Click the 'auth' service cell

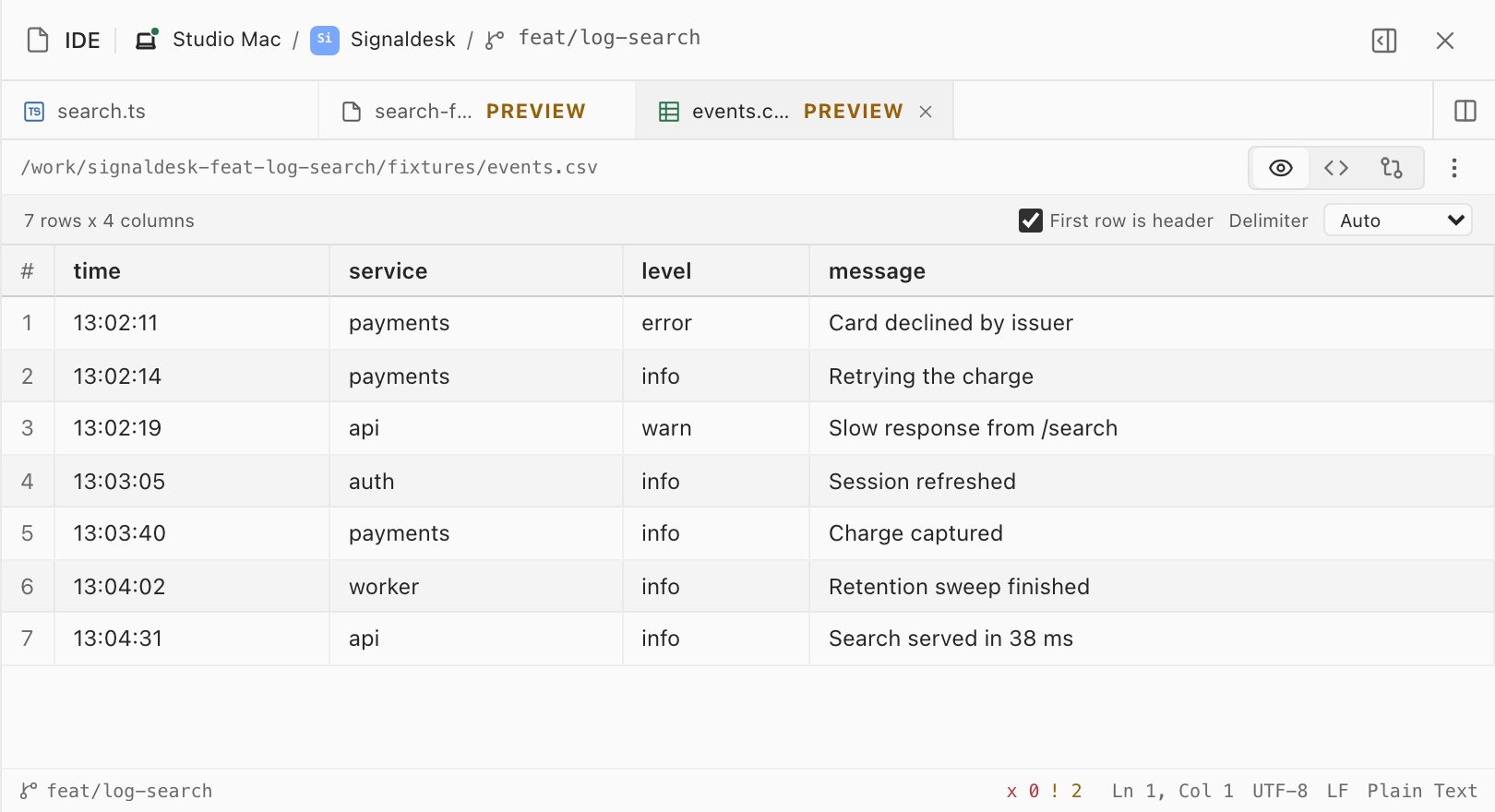(x=476, y=482)
